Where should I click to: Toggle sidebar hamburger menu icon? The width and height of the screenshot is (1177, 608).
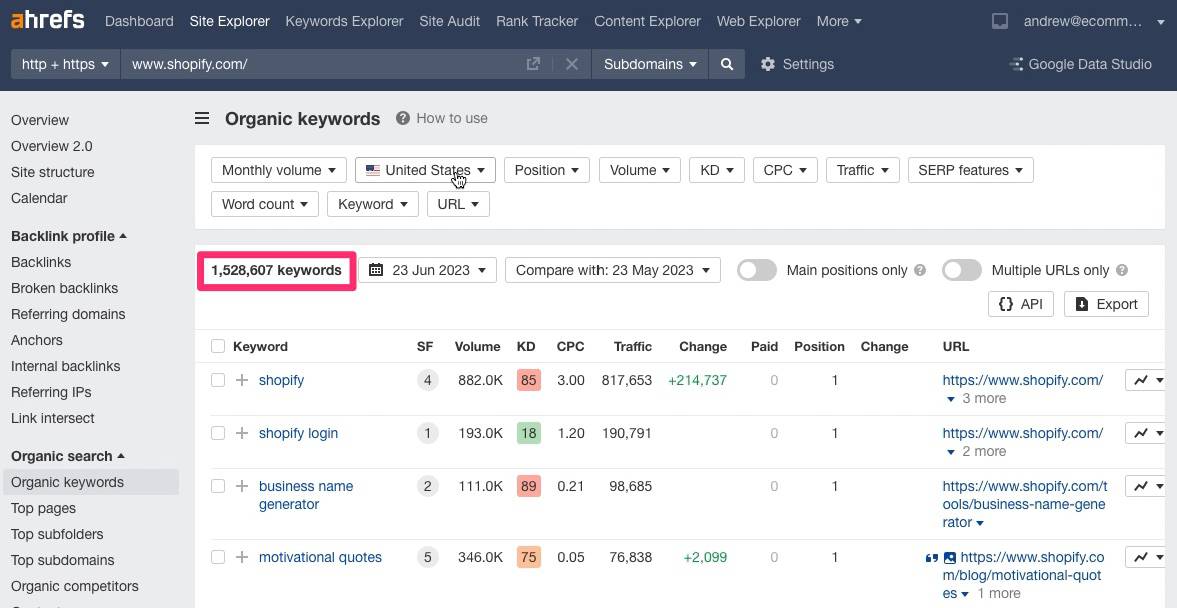(202, 119)
